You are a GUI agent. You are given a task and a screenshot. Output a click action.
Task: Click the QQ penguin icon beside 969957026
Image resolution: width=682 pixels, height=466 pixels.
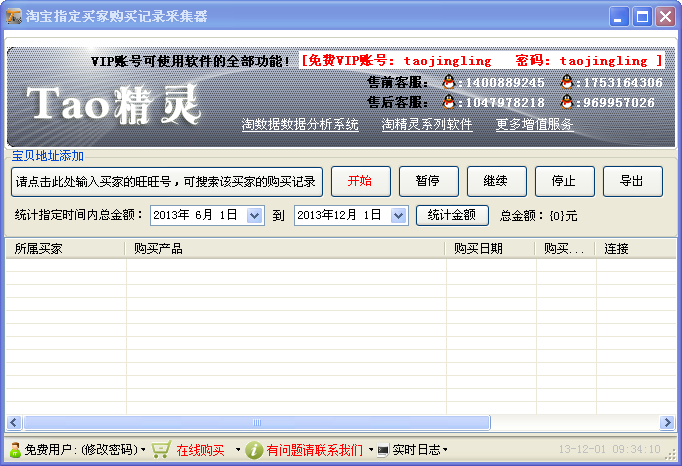click(x=566, y=102)
